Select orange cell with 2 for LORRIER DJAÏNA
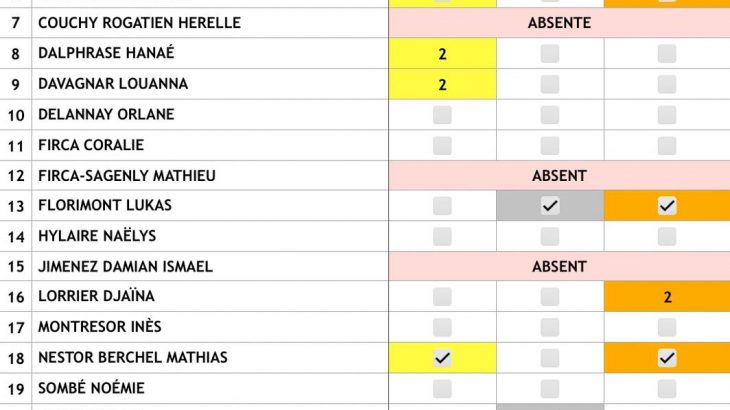The height and width of the screenshot is (410, 730). [667, 297]
